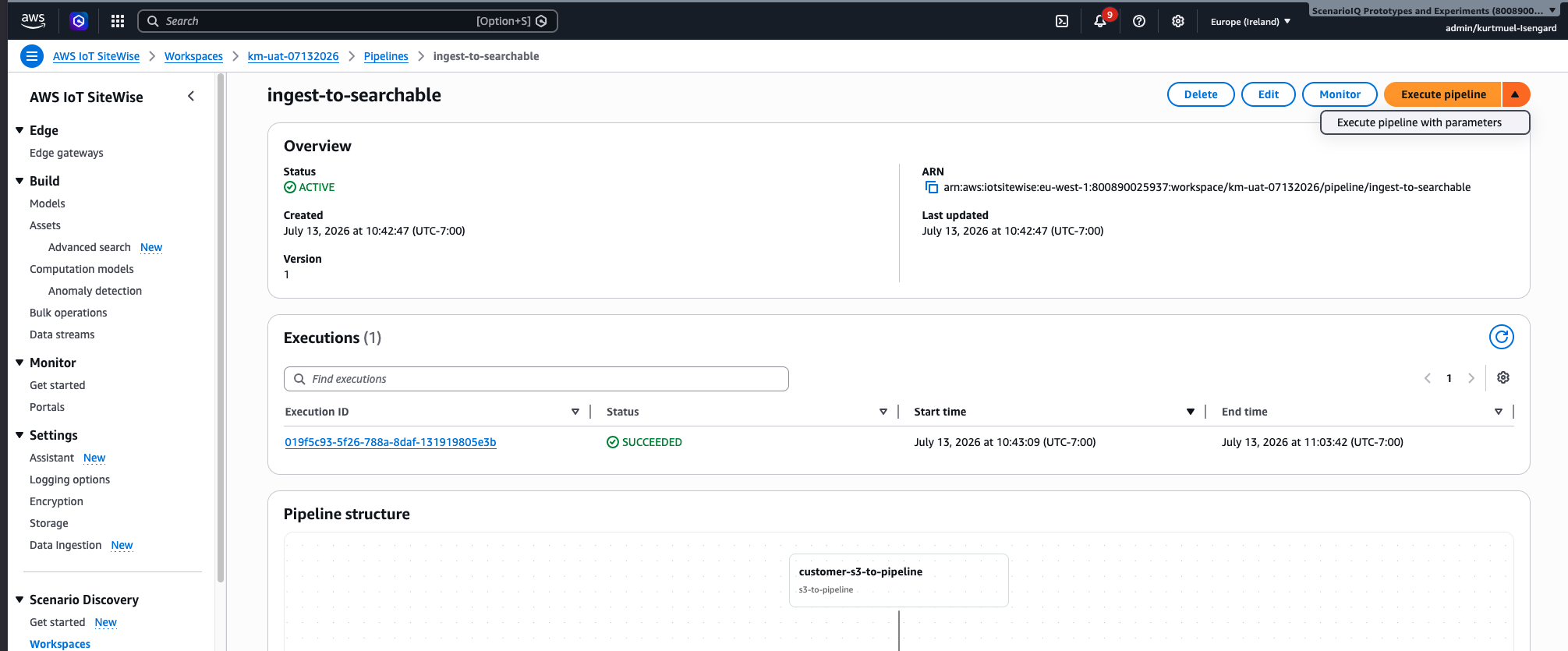The height and width of the screenshot is (651, 1568).
Task: Click the Amazon Q icon in search bar
Action: click(542, 21)
